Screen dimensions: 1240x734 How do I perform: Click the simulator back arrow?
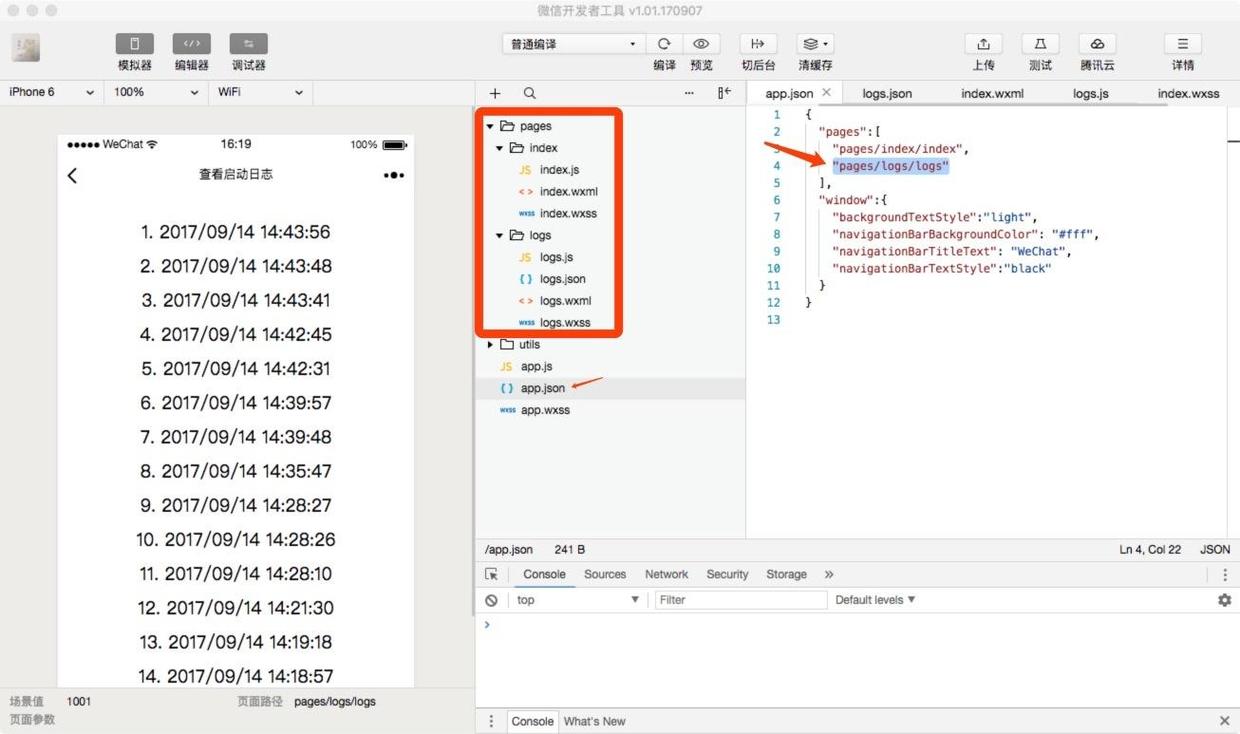click(x=72, y=175)
